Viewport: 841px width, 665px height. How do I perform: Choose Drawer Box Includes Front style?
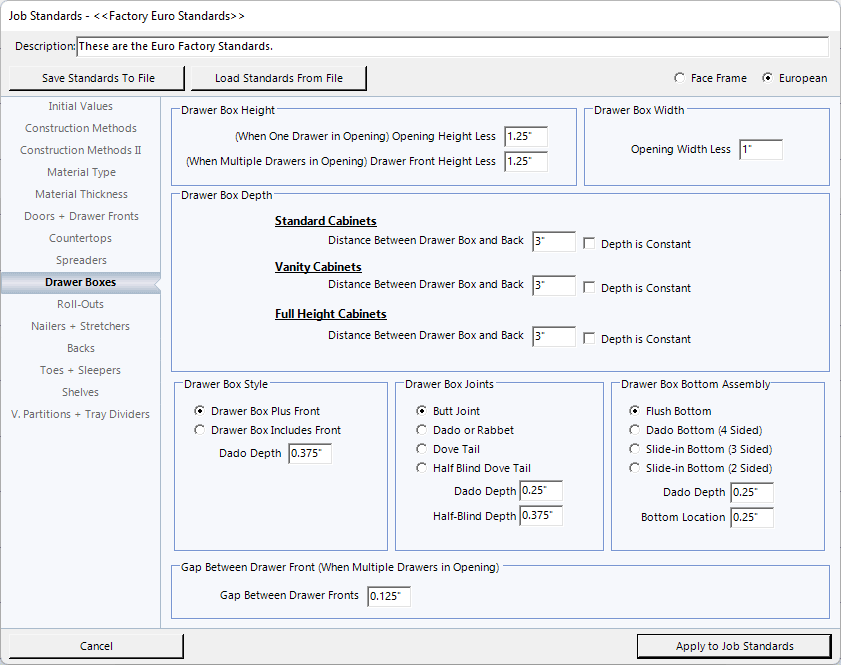(x=200, y=430)
